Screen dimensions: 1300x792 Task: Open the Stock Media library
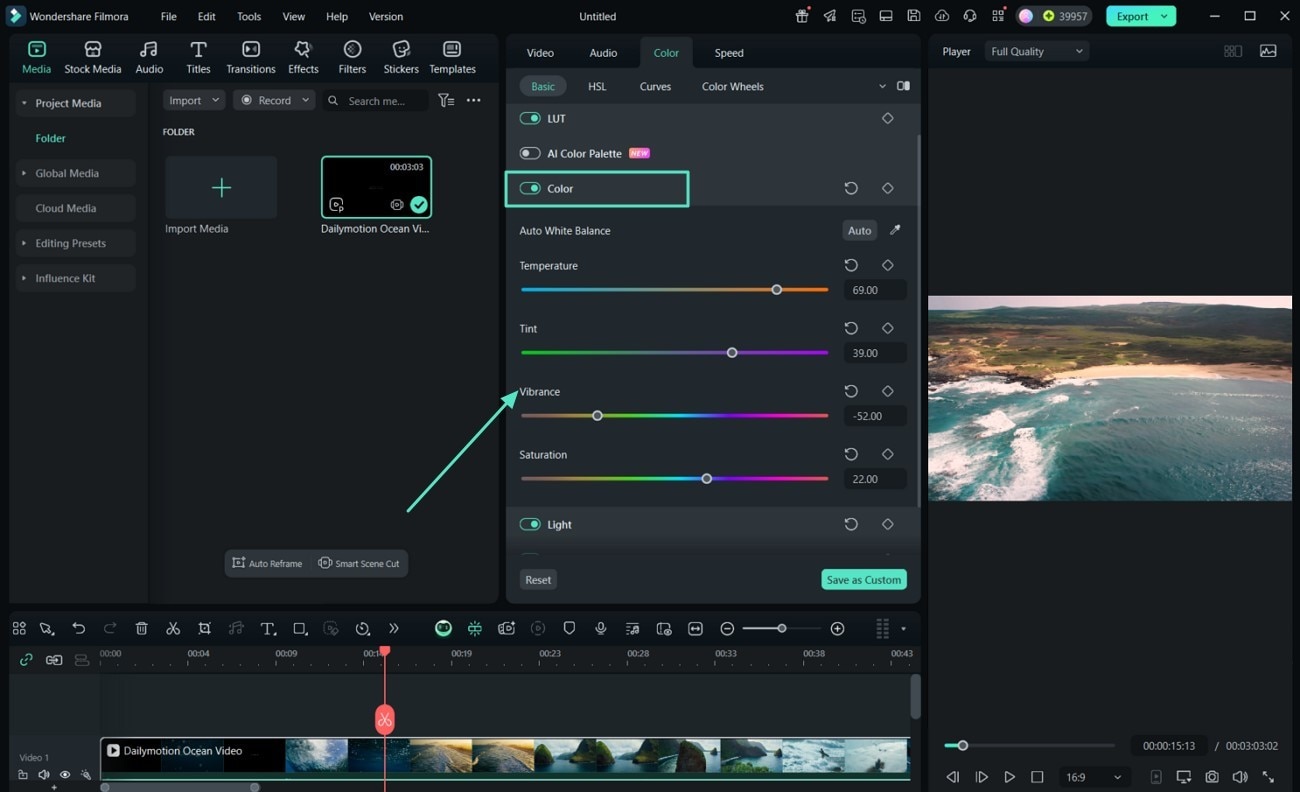click(x=93, y=58)
